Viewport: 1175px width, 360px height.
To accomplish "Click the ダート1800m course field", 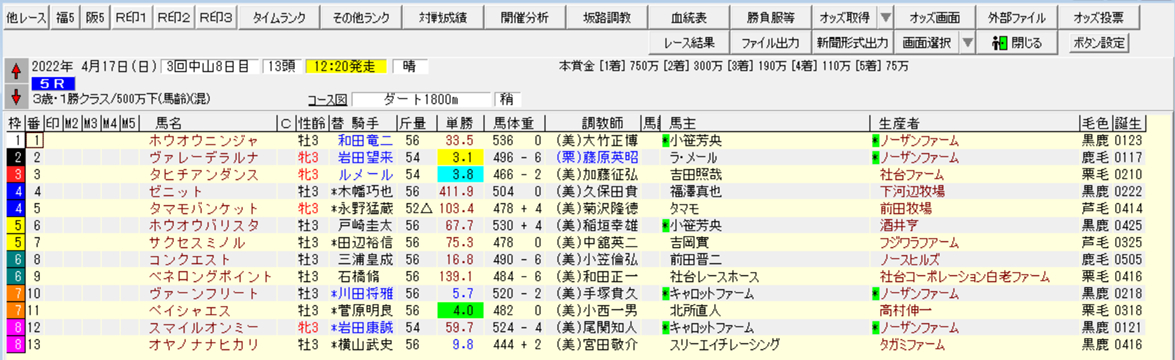I will click(x=420, y=100).
